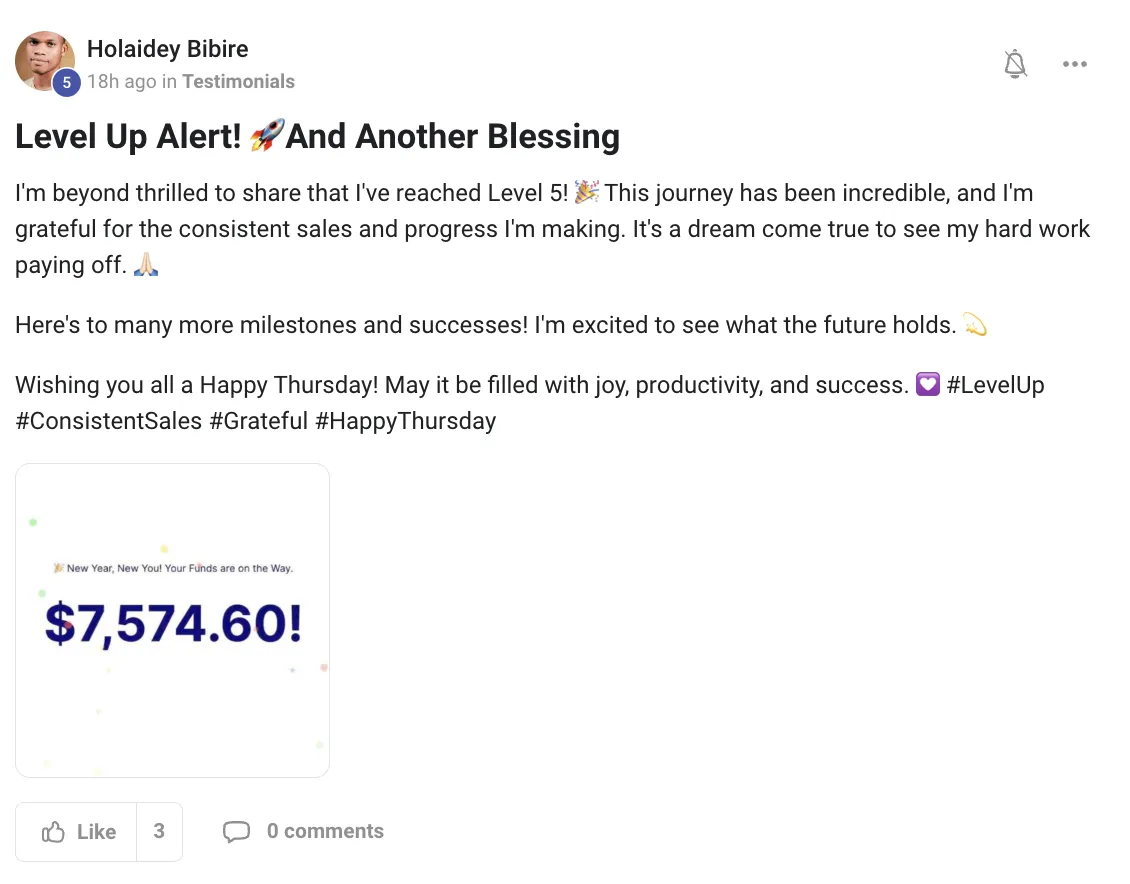Click Holaidey Bibire's profile avatar
Viewport: 1130px width, 884px height.
44,60
